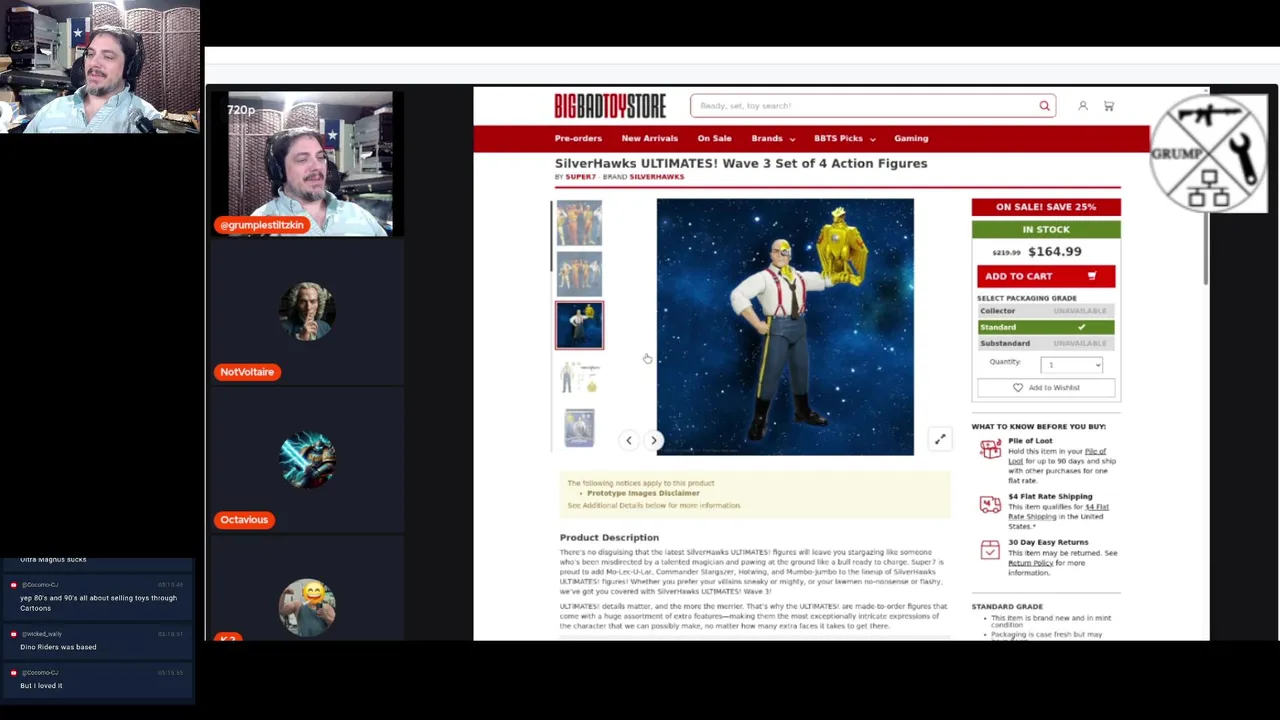The height and width of the screenshot is (720, 1280).
Task: Click the GRUMP channel logo
Action: click(x=1209, y=153)
